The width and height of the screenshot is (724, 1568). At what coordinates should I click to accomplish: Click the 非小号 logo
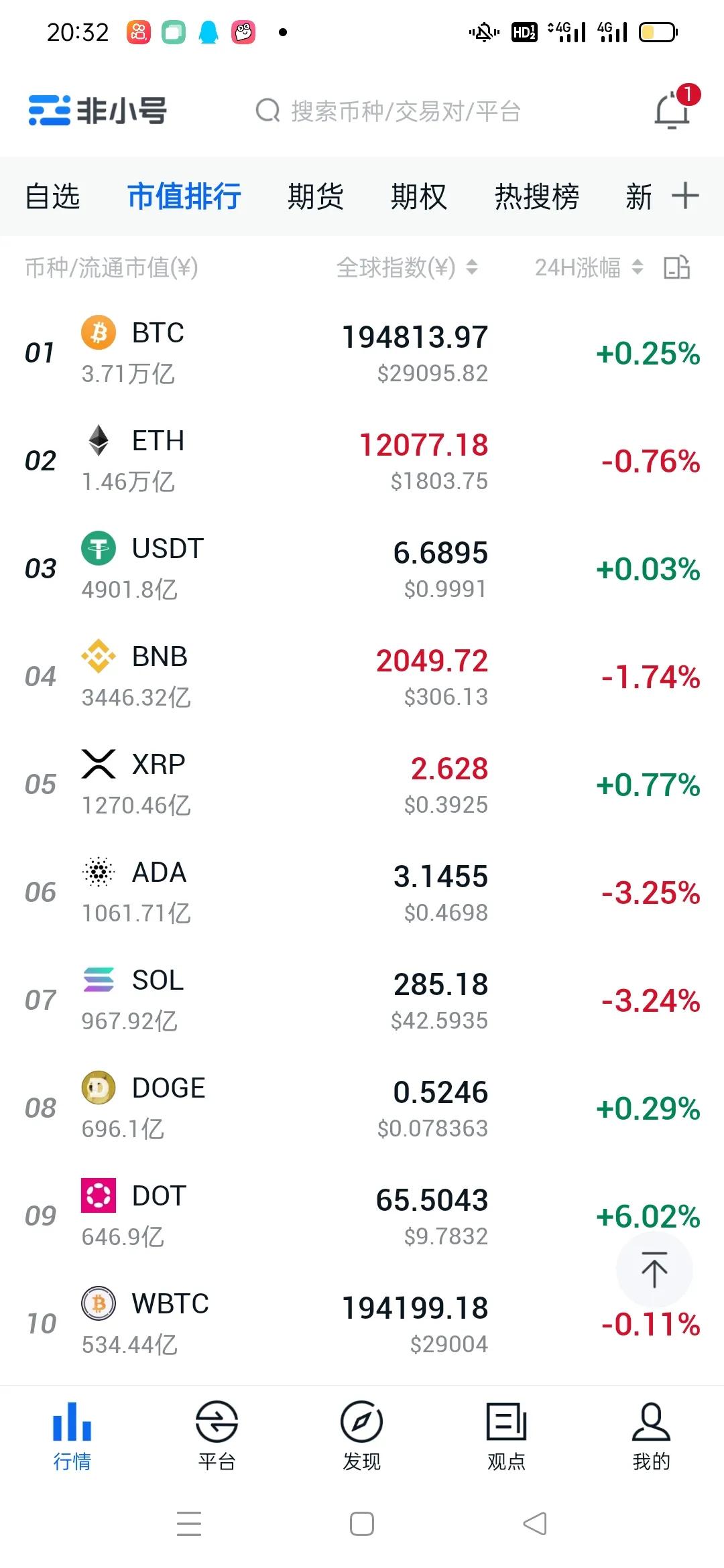98,111
